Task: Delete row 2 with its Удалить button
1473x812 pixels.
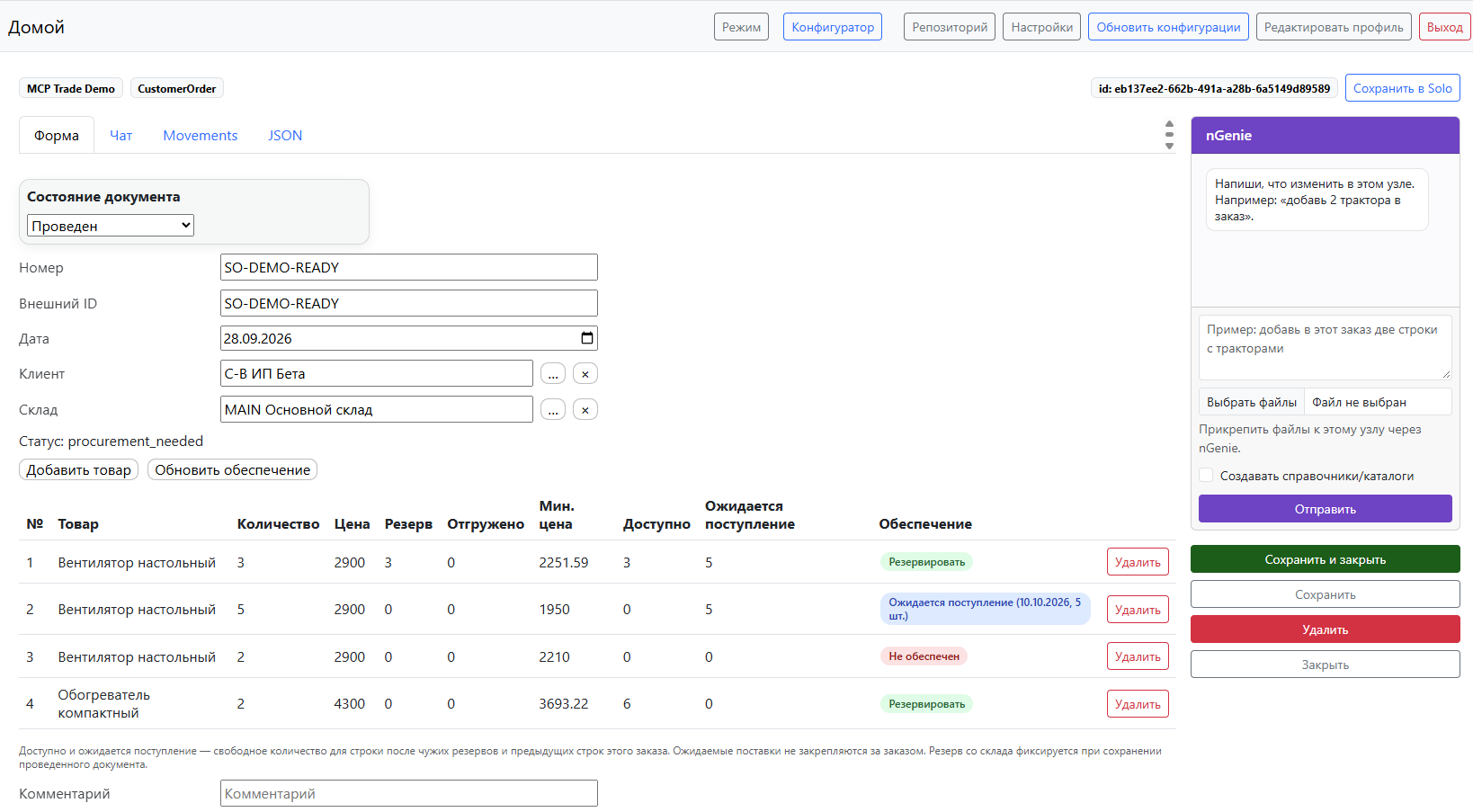Action: point(1138,610)
